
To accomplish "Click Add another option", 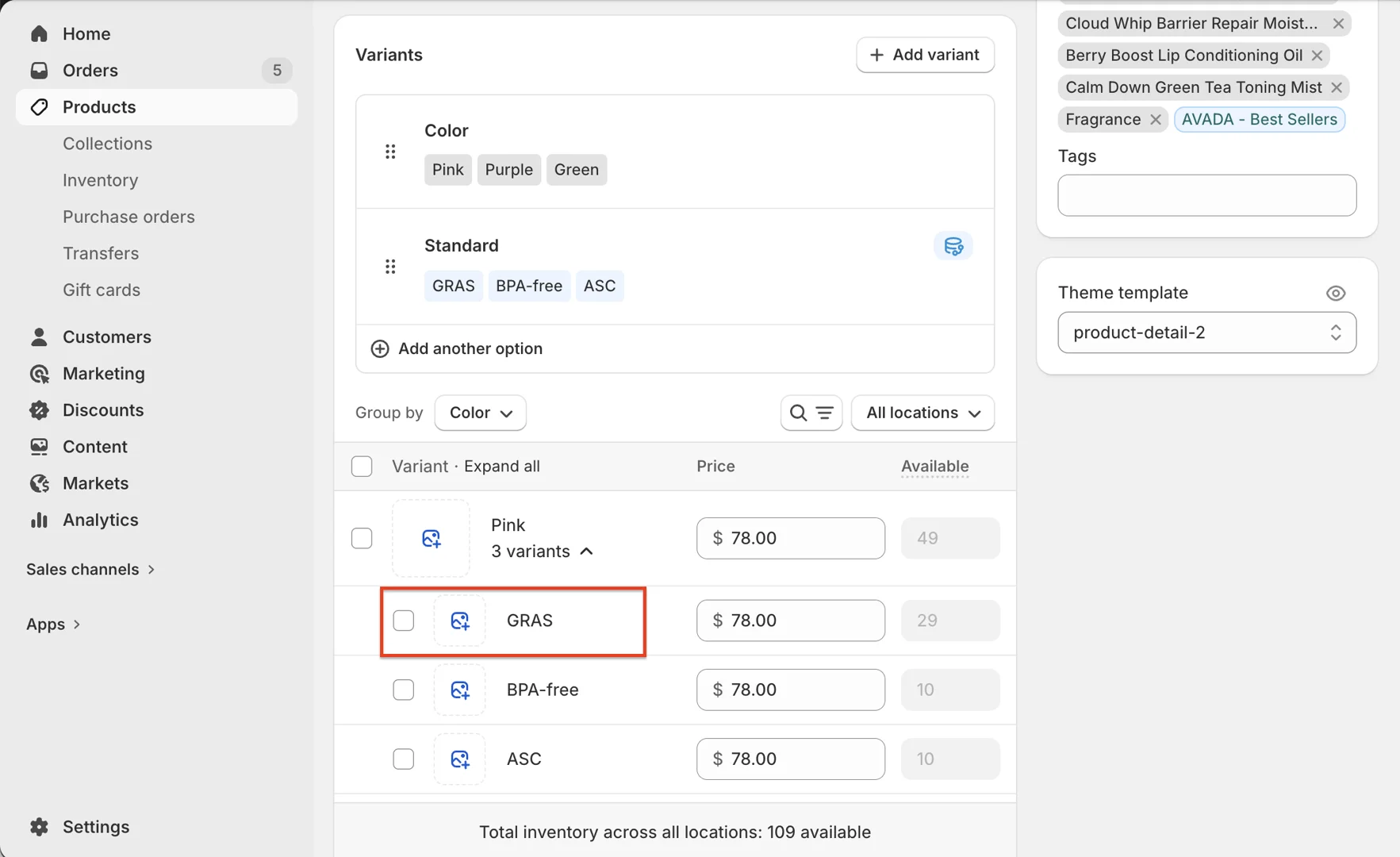I will (x=470, y=348).
